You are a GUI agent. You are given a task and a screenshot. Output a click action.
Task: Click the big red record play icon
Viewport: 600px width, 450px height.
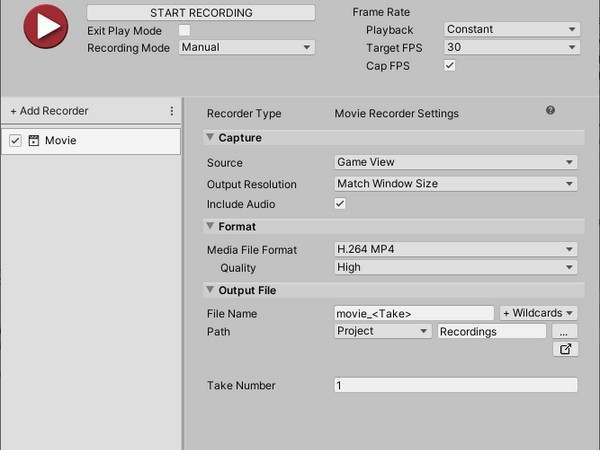point(46,26)
